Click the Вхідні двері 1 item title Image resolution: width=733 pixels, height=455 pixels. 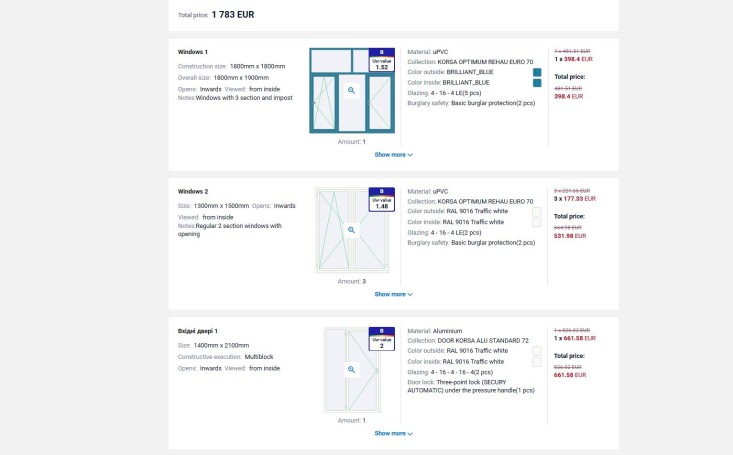197,331
